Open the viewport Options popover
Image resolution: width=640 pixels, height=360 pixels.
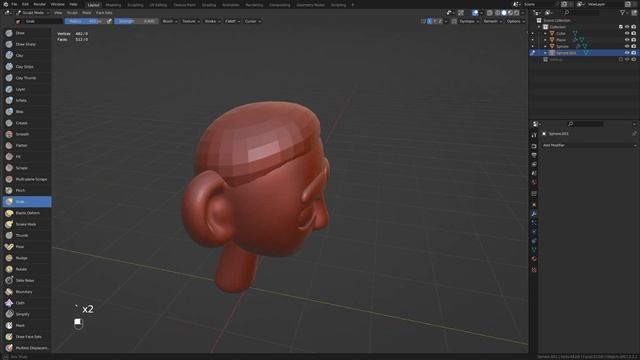[x=516, y=21]
